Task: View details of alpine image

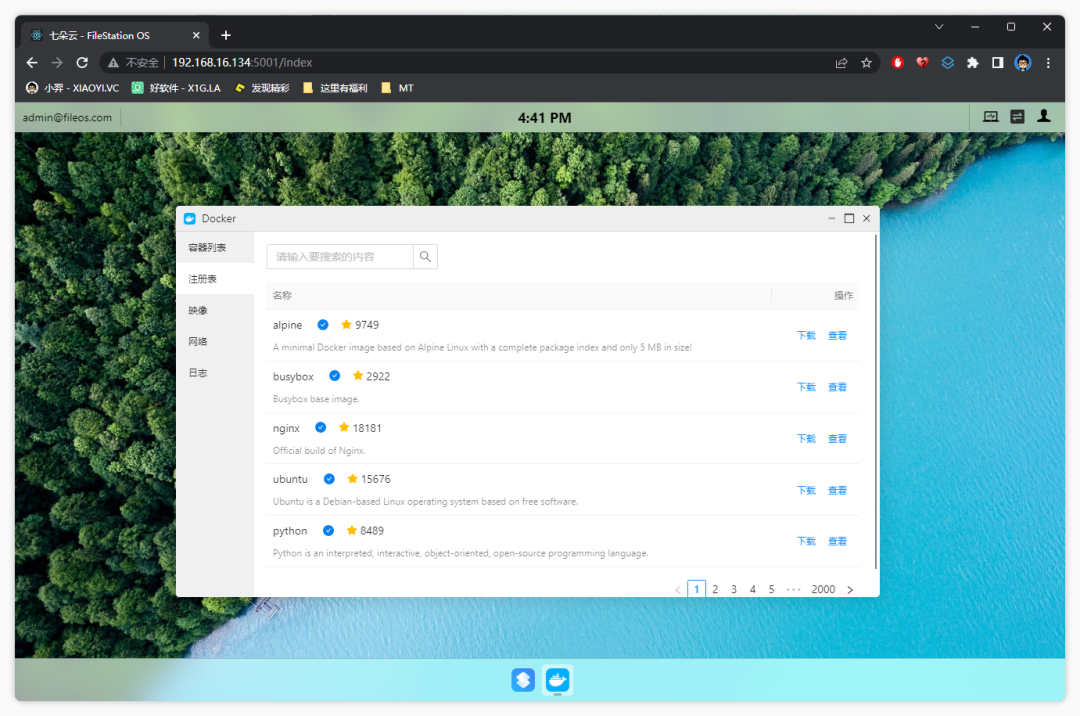Action: coord(837,335)
